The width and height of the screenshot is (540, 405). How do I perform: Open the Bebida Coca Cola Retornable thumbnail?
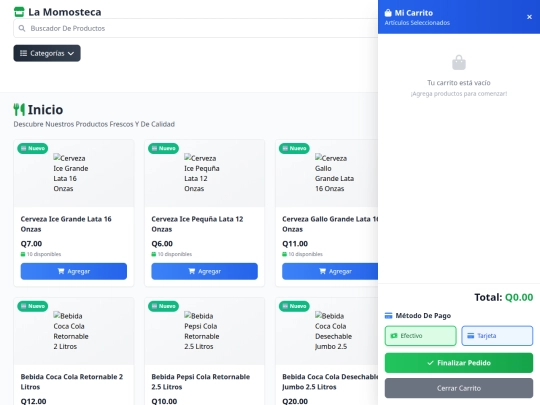(74, 331)
